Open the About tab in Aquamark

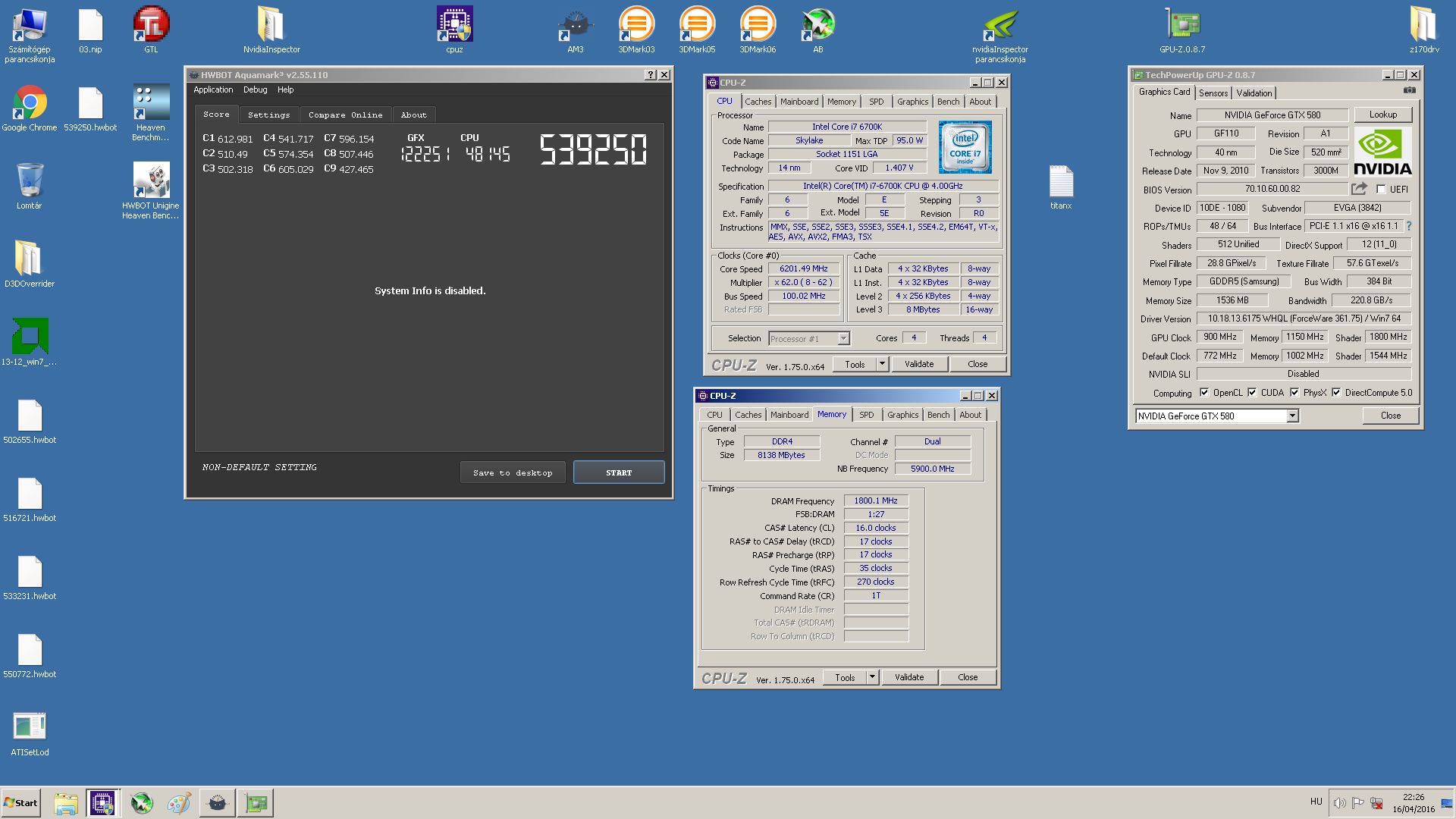413,115
